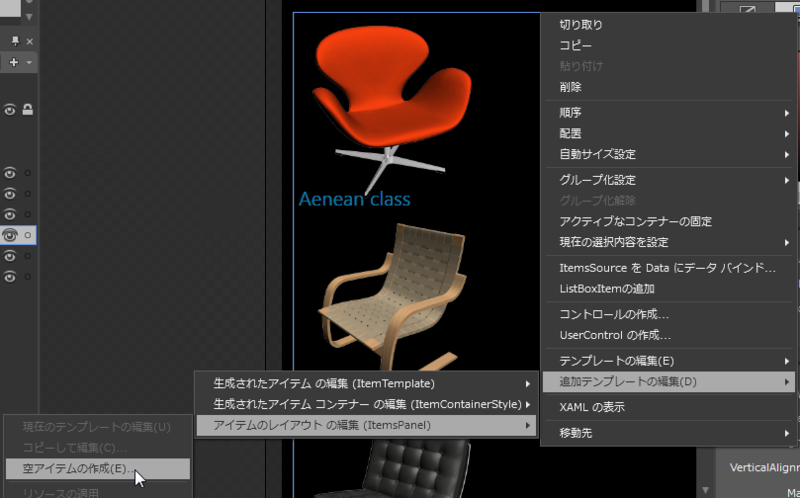Select 削除 in the context menu

[669, 87]
